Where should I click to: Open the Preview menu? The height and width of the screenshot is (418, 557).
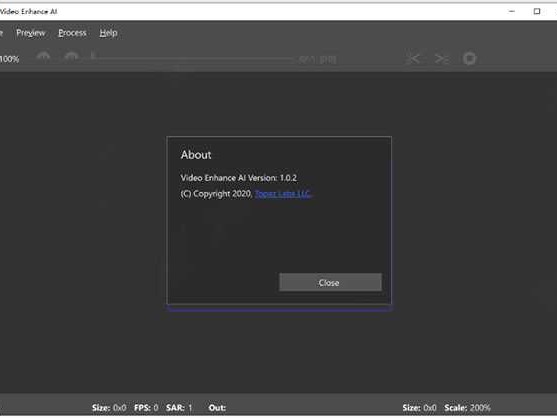click(x=31, y=33)
